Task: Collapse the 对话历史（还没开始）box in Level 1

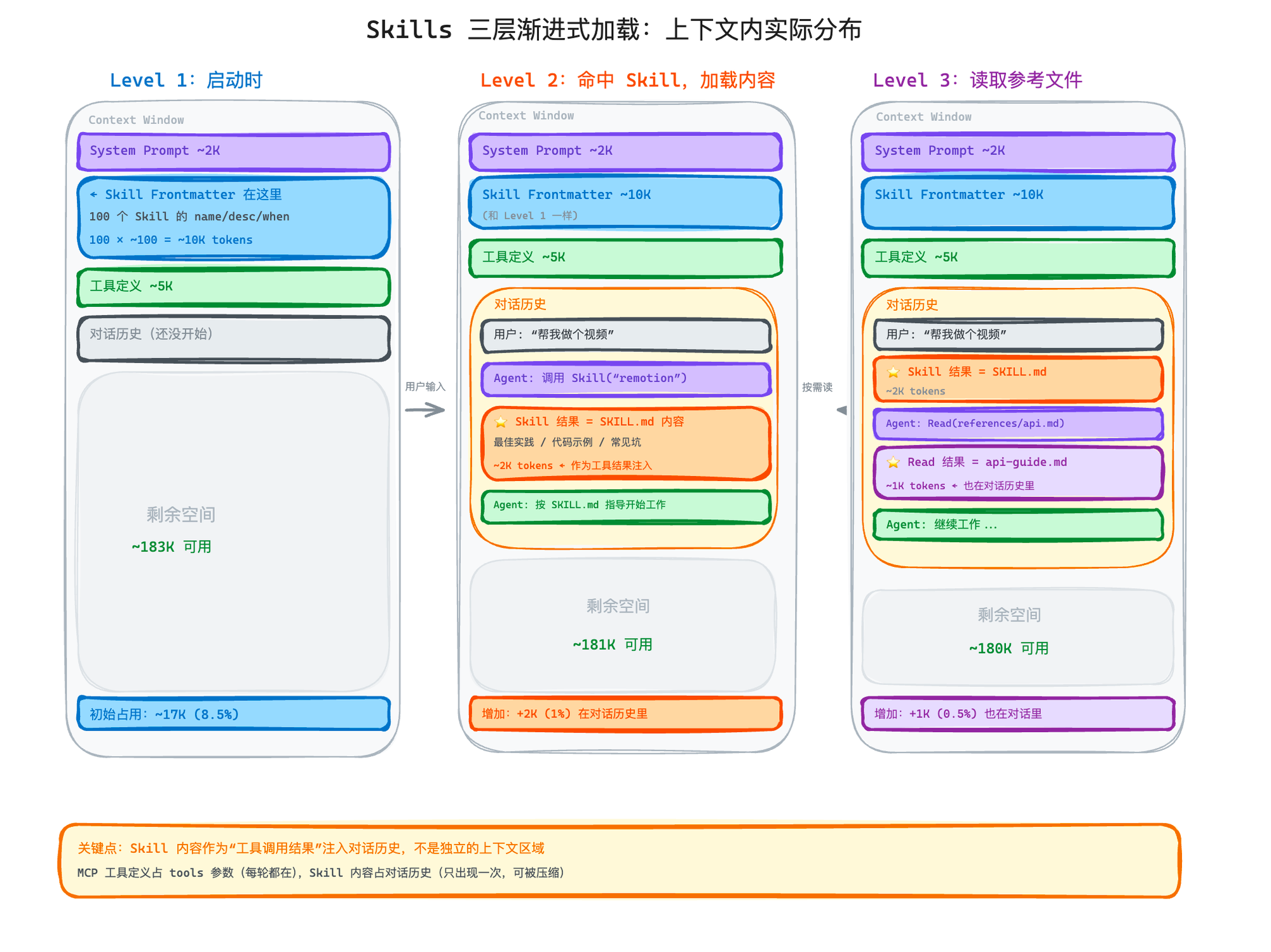Action: pos(233,335)
